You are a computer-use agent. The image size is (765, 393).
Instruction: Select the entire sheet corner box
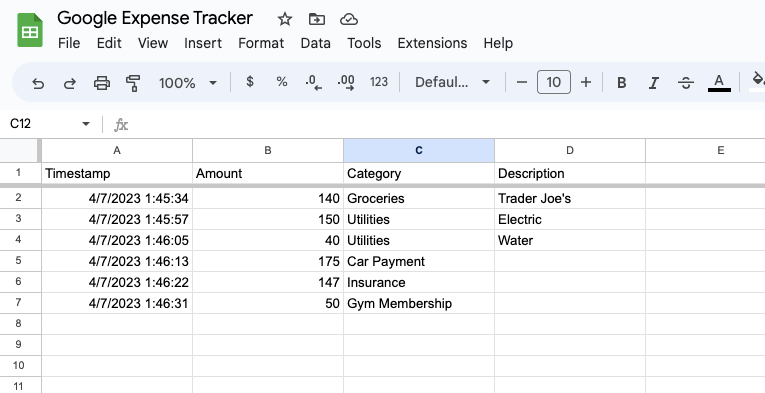[20, 151]
